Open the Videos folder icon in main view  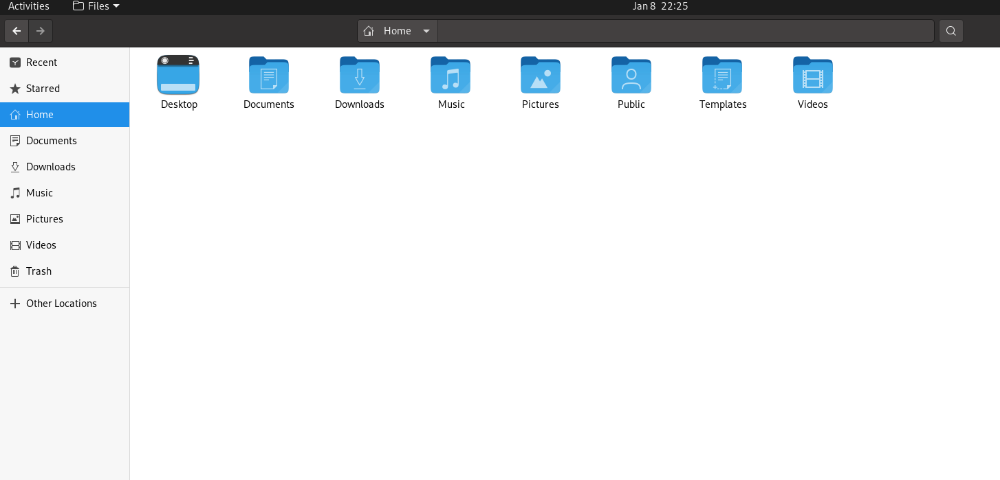(x=812, y=75)
